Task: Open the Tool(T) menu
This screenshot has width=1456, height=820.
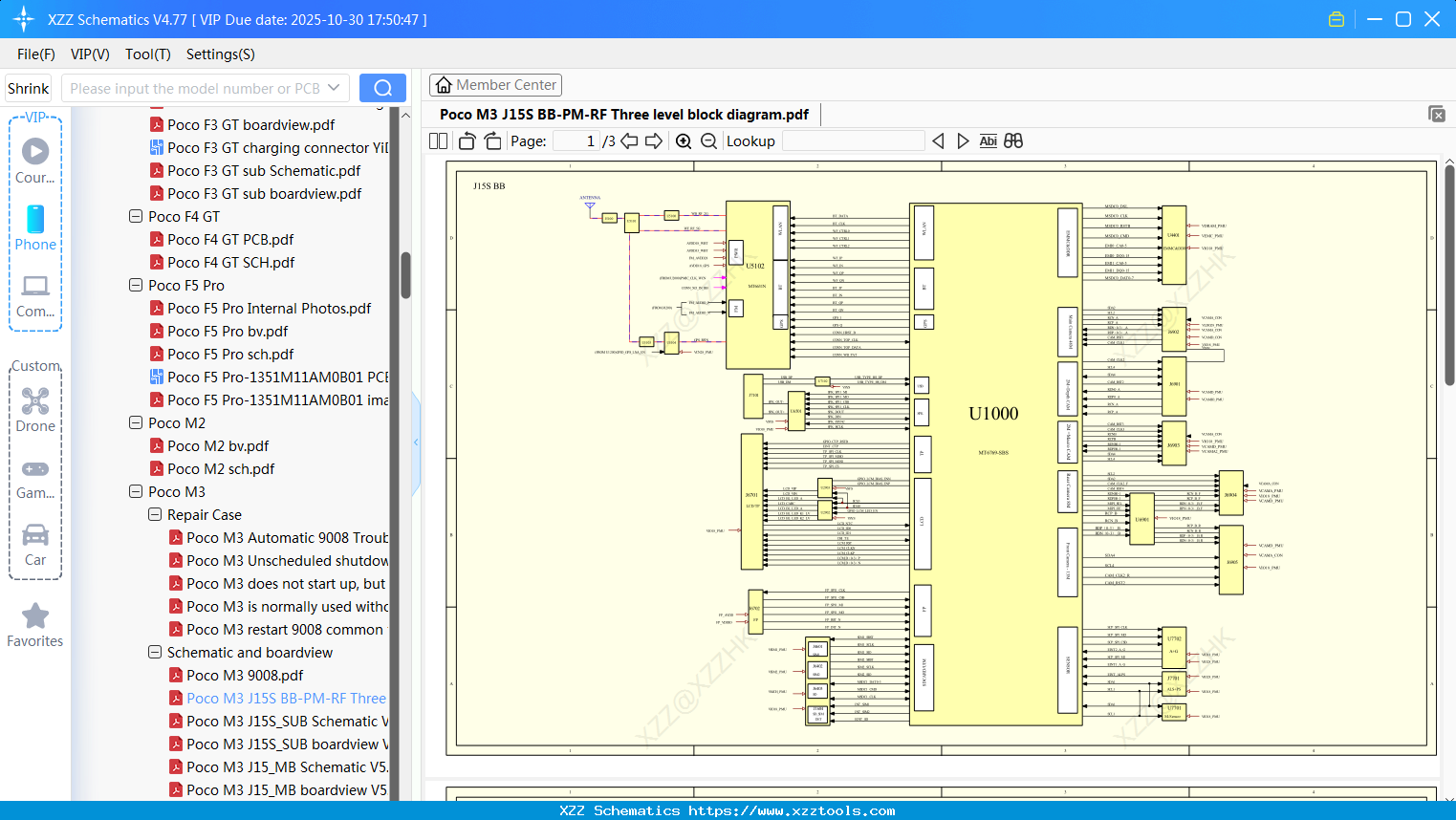Action: (x=147, y=54)
